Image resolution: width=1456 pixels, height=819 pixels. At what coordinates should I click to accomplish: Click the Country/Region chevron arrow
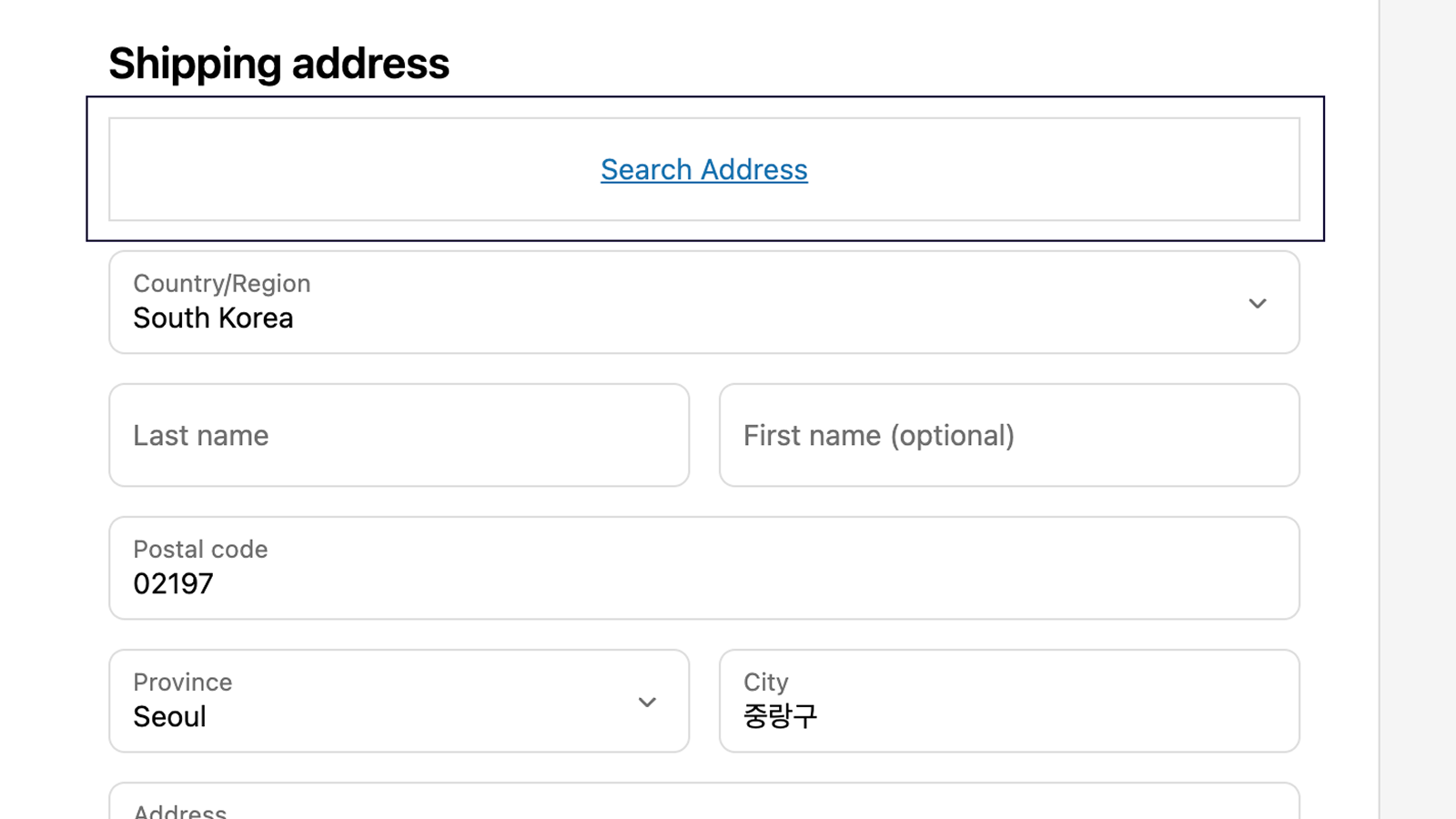point(1257,303)
